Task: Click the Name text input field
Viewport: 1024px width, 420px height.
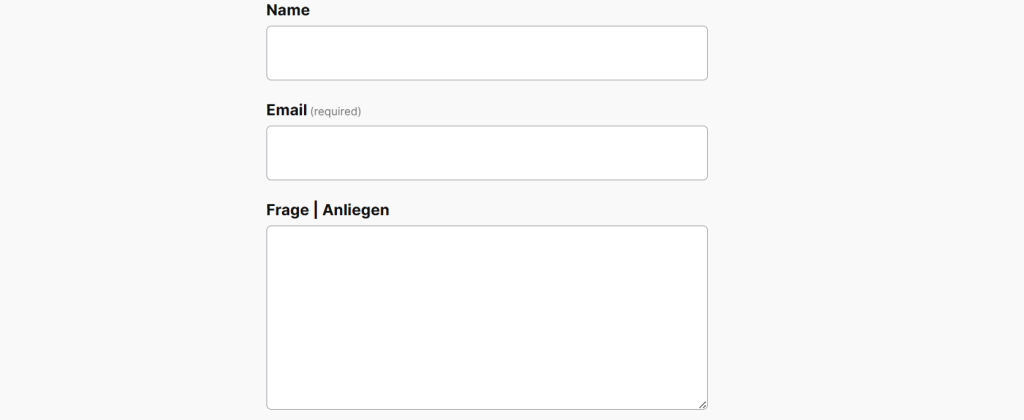Action: click(486, 53)
